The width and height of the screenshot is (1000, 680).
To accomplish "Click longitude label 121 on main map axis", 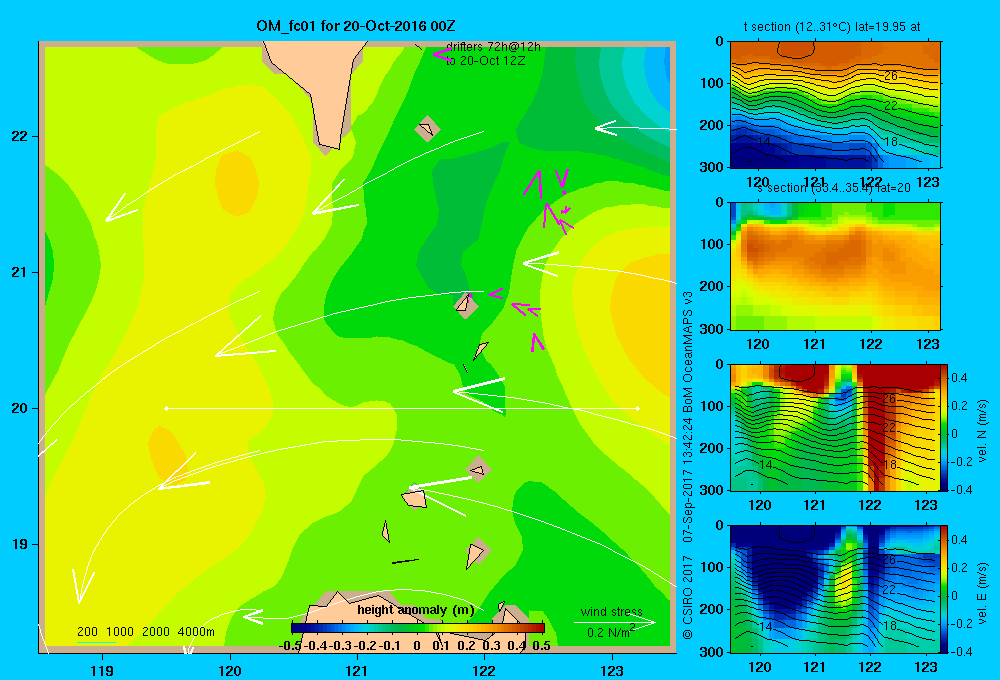I will [357, 670].
